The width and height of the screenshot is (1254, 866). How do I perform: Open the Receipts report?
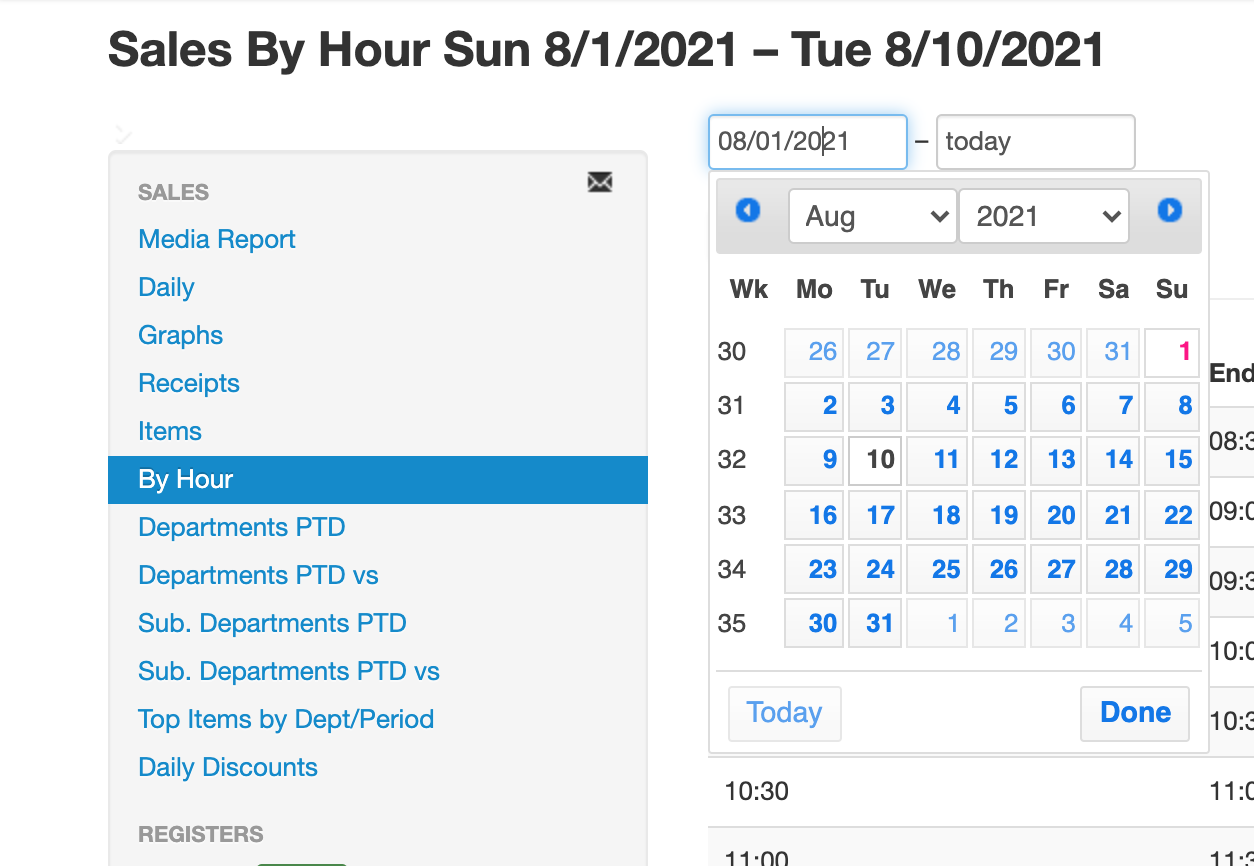[x=189, y=383]
